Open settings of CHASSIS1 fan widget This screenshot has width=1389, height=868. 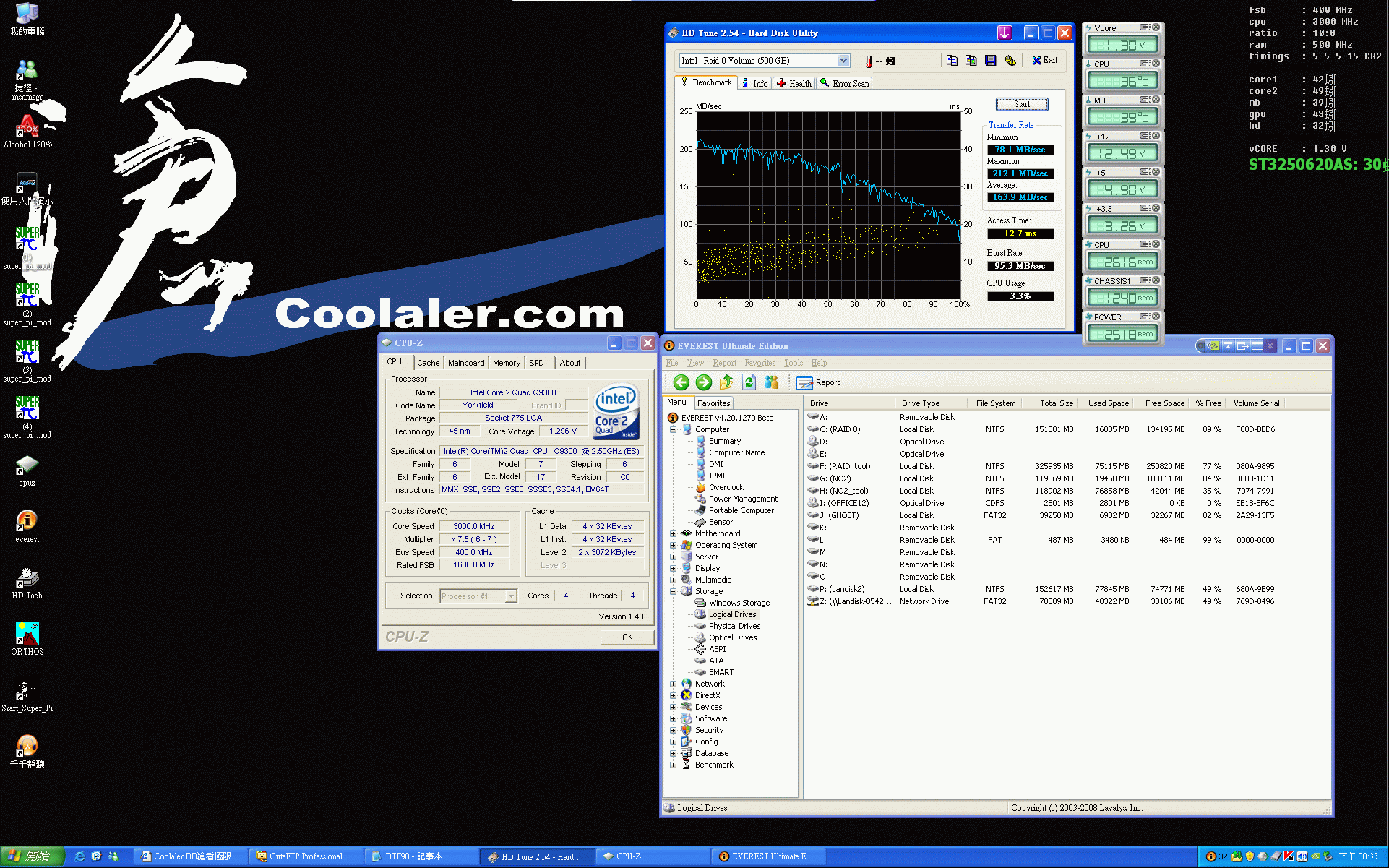1145,280
